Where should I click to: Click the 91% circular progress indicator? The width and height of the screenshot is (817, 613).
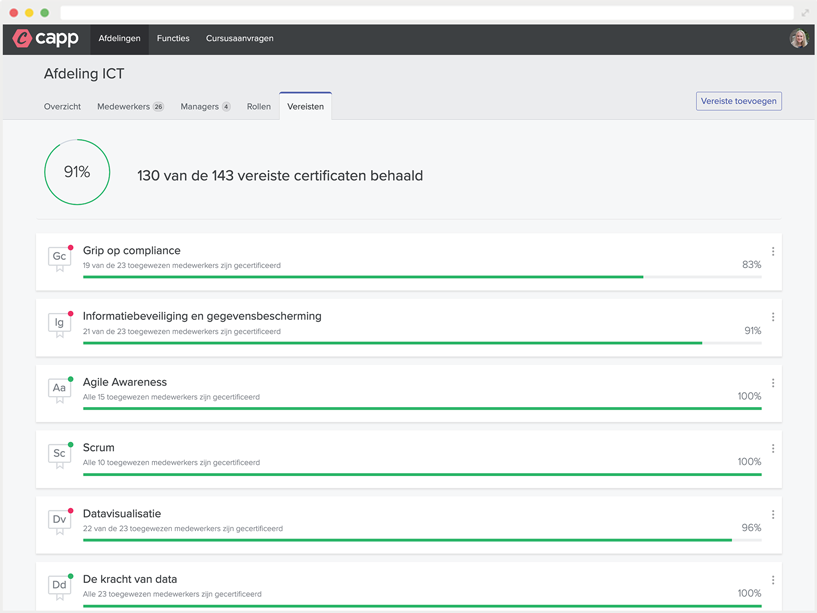(x=77, y=173)
